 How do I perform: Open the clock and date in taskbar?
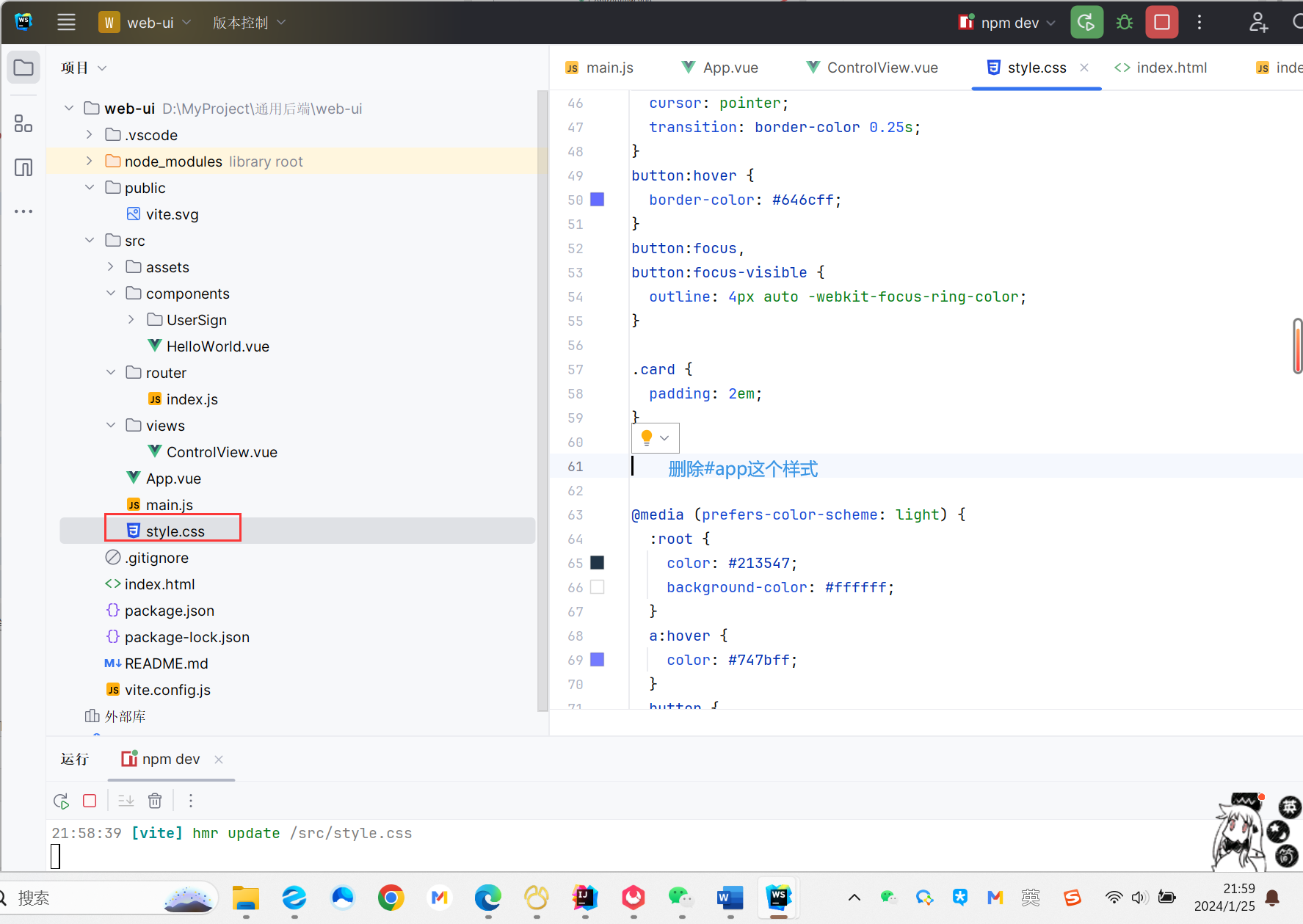coord(1224,898)
